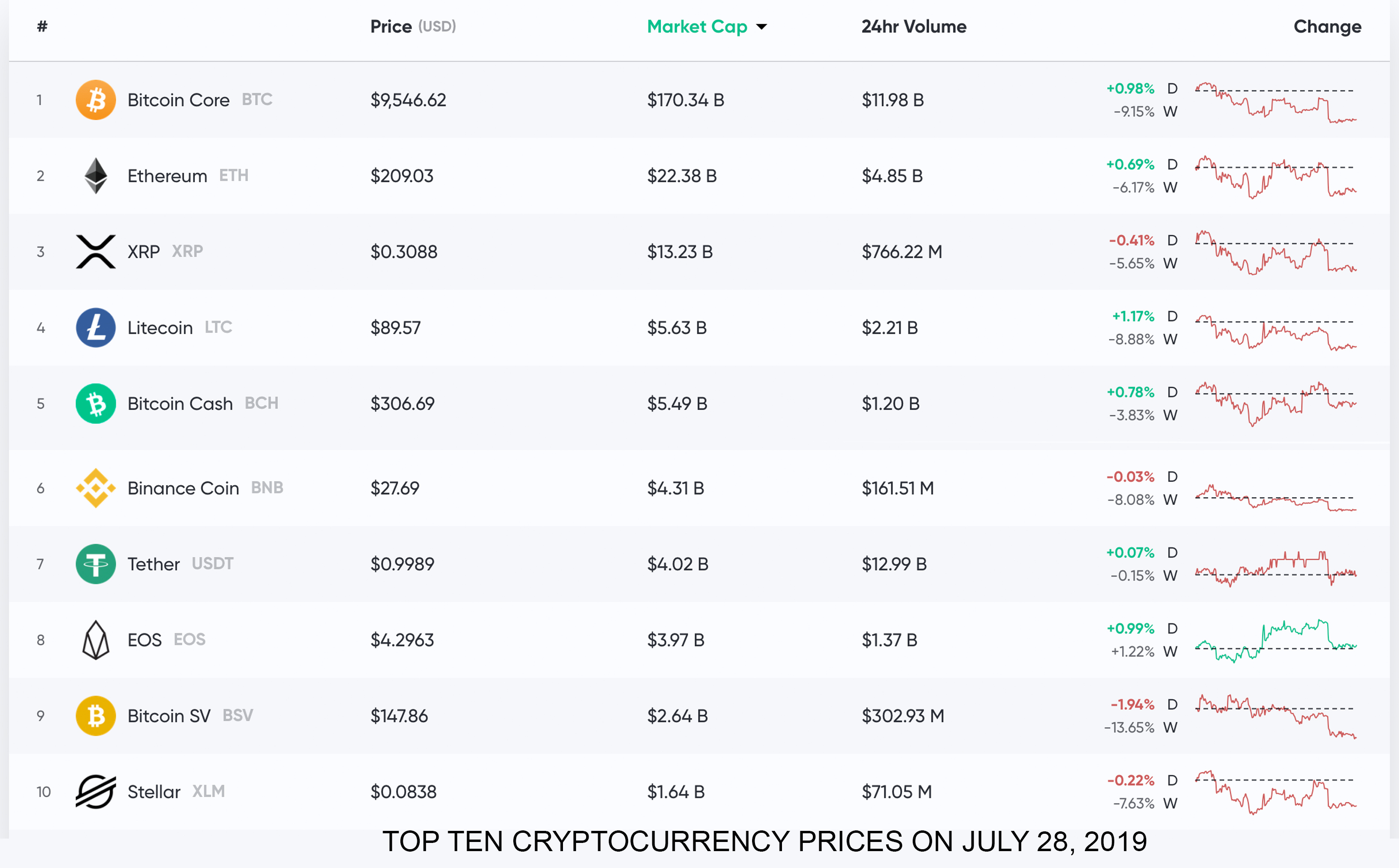
Task: Click the Stellar weekly sparkline chart
Action: [x=1276, y=792]
